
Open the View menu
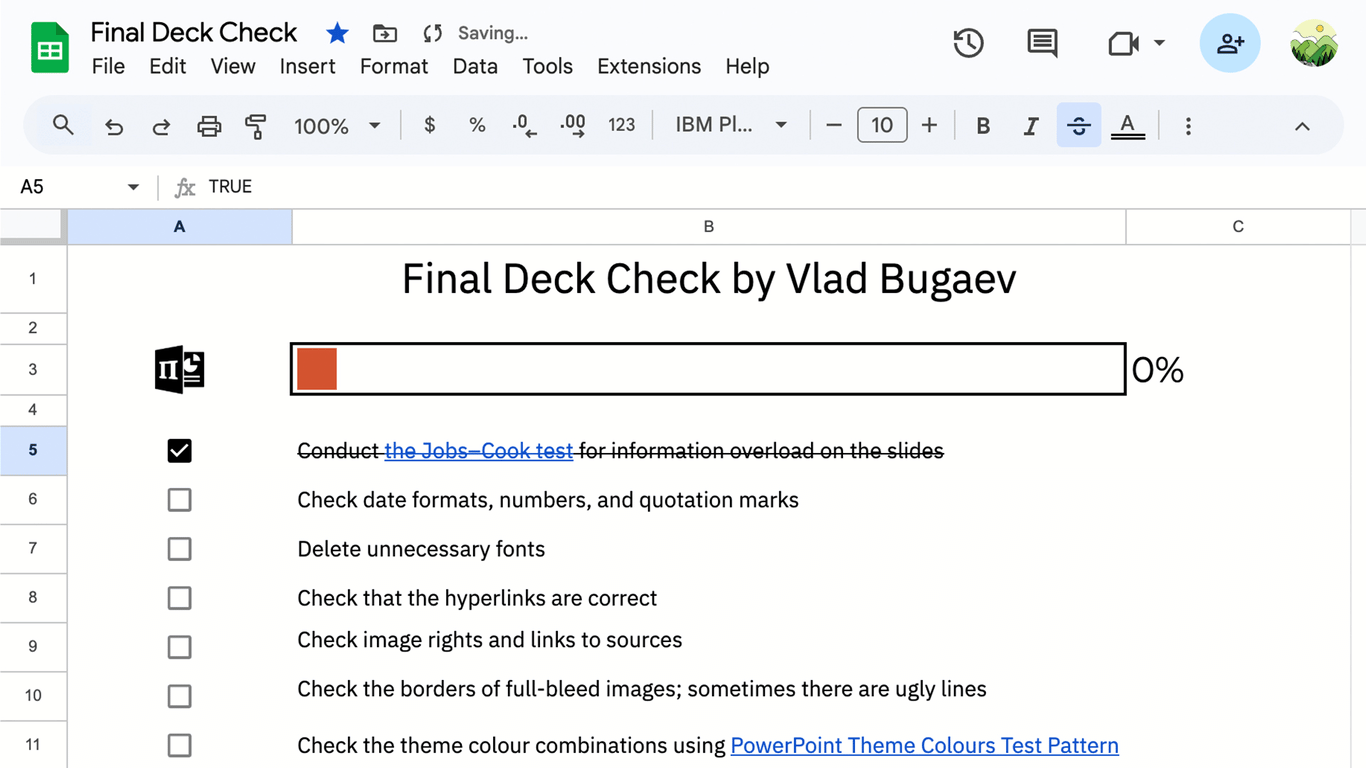pyautogui.click(x=233, y=66)
